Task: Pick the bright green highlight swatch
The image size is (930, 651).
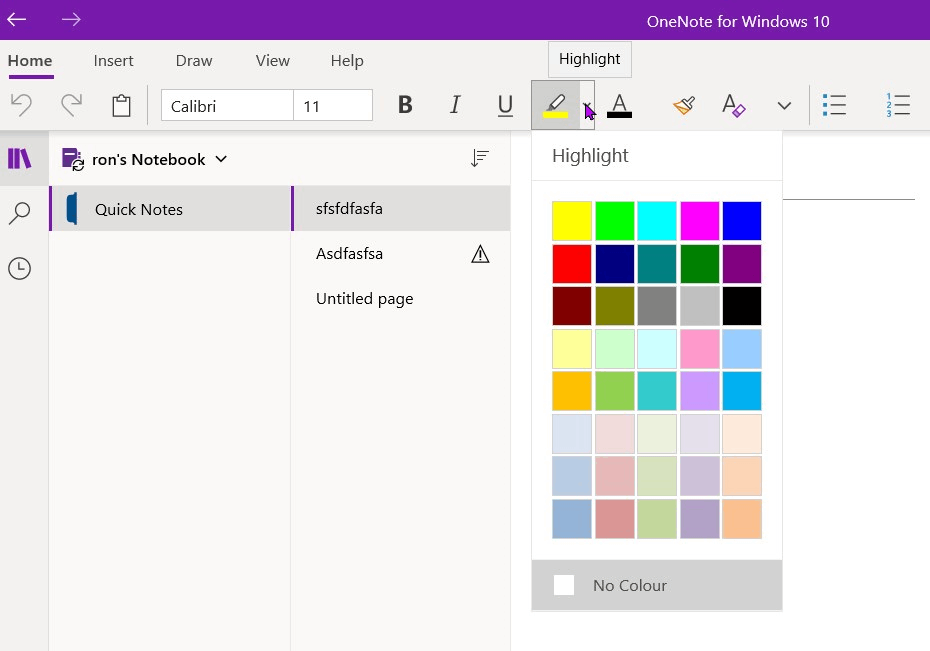Action: point(614,221)
